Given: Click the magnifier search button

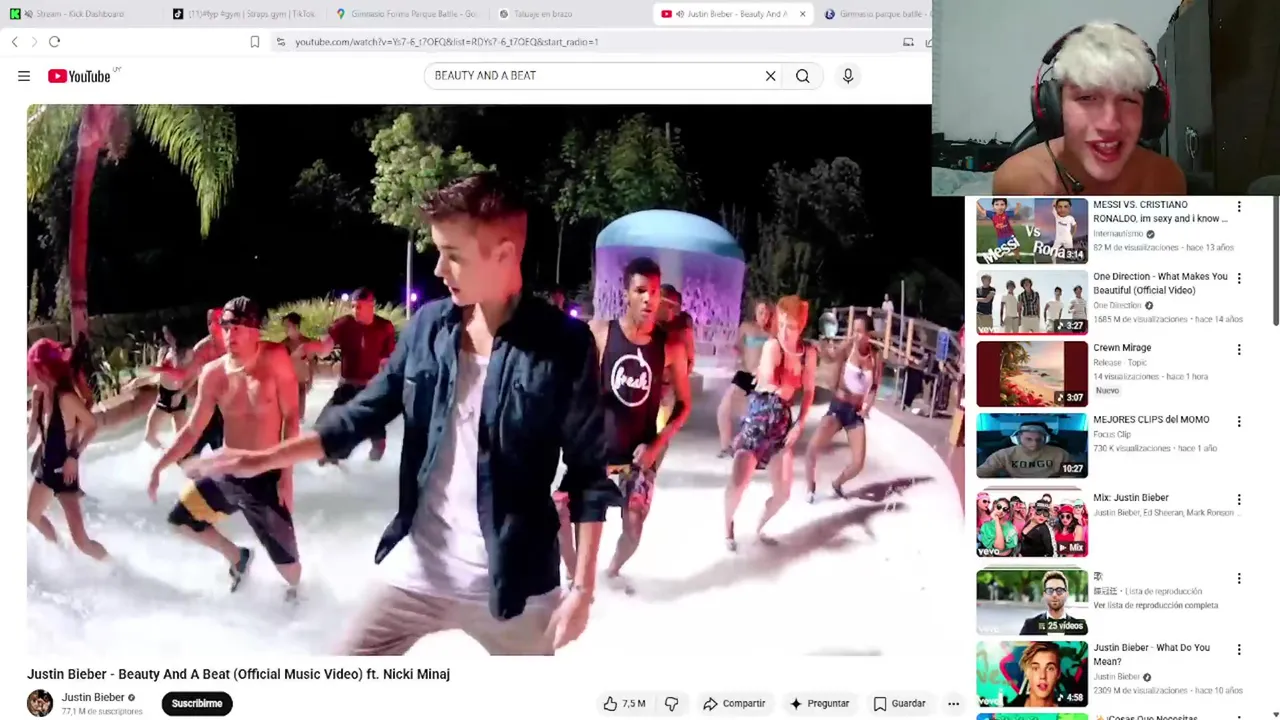Looking at the screenshot, I should point(802,76).
